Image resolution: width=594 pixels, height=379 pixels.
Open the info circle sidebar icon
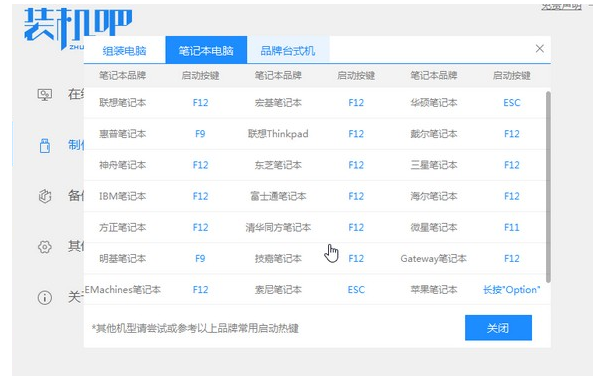point(45,298)
